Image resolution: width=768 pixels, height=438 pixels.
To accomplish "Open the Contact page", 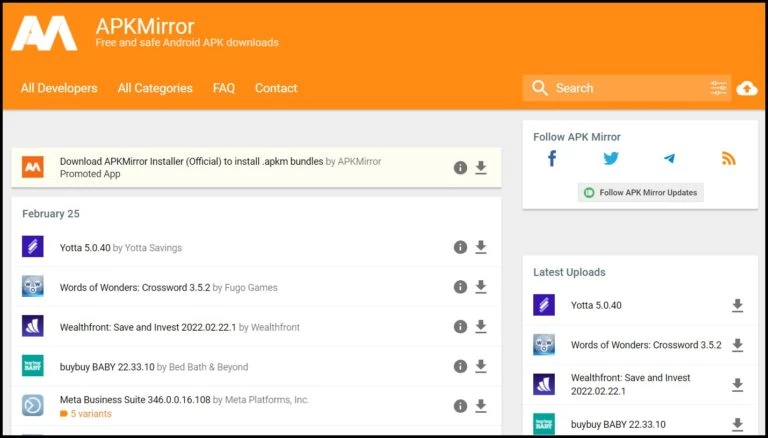I will (x=276, y=88).
